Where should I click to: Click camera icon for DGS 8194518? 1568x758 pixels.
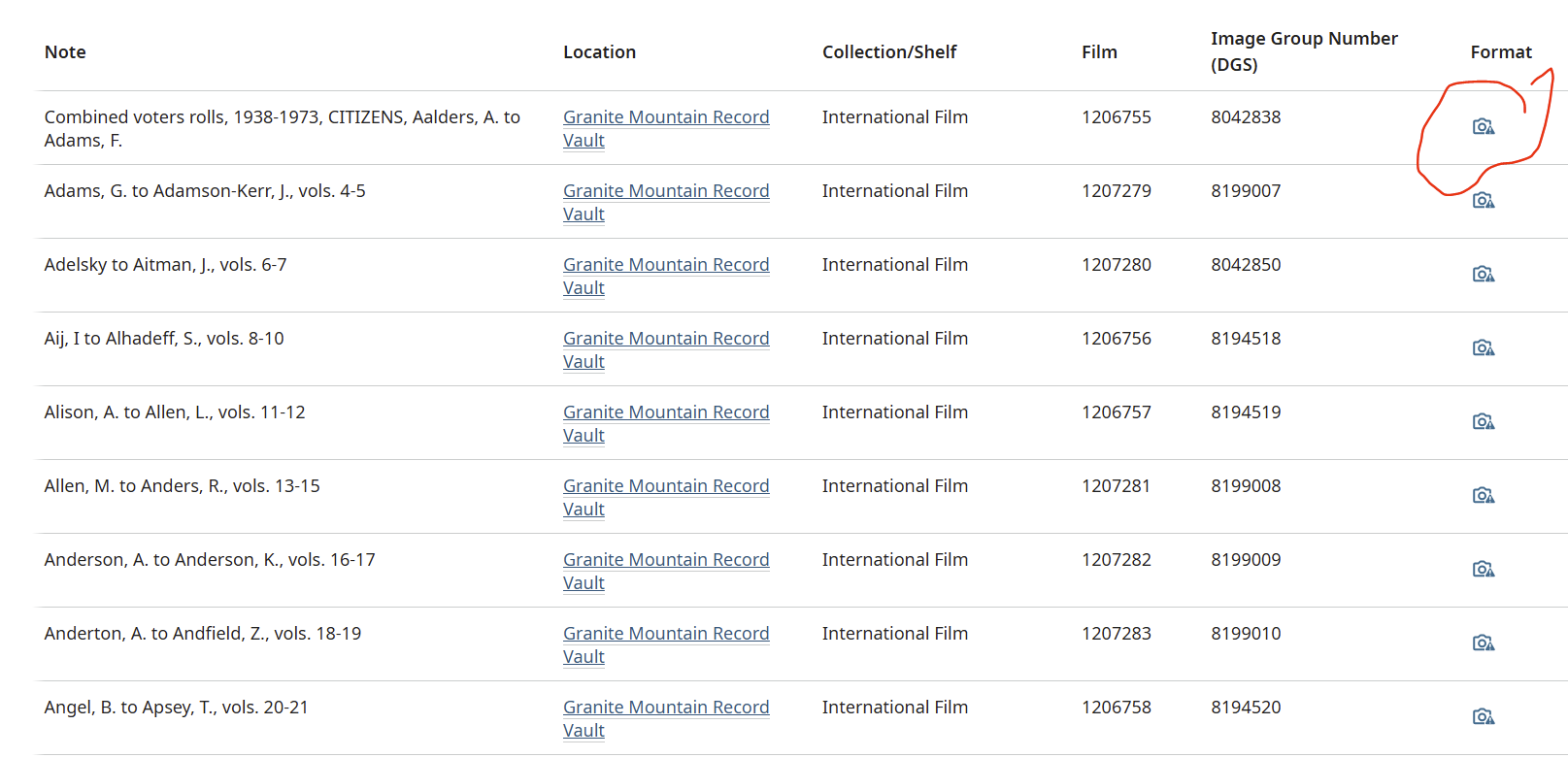(x=1483, y=348)
